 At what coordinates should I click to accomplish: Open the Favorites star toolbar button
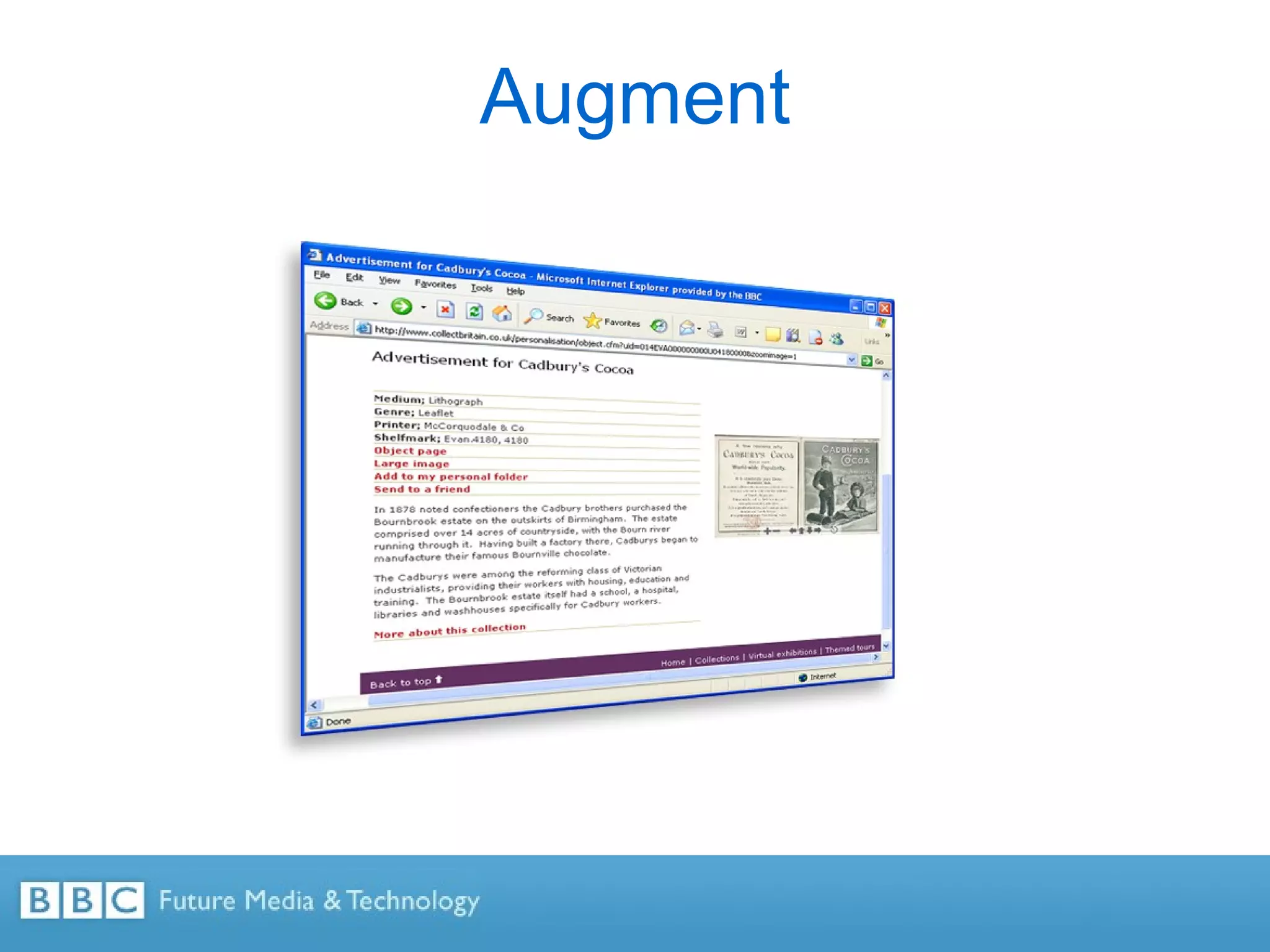(612, 321)
